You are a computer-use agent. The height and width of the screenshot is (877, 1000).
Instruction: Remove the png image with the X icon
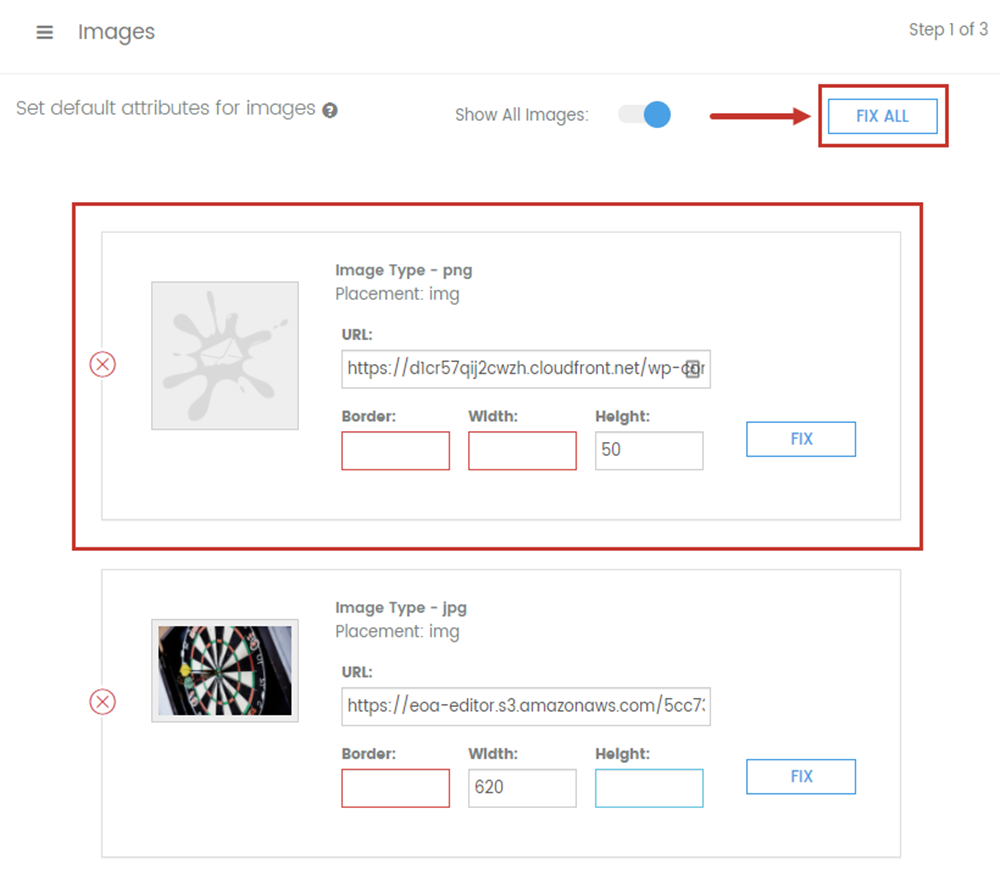(103, 365)
